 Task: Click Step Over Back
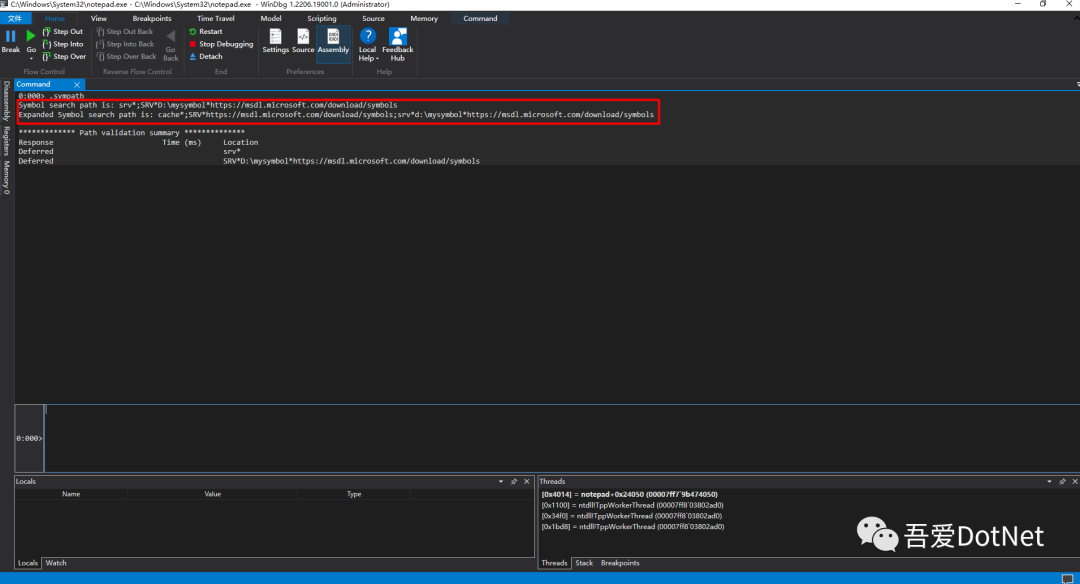coord(127,56)
